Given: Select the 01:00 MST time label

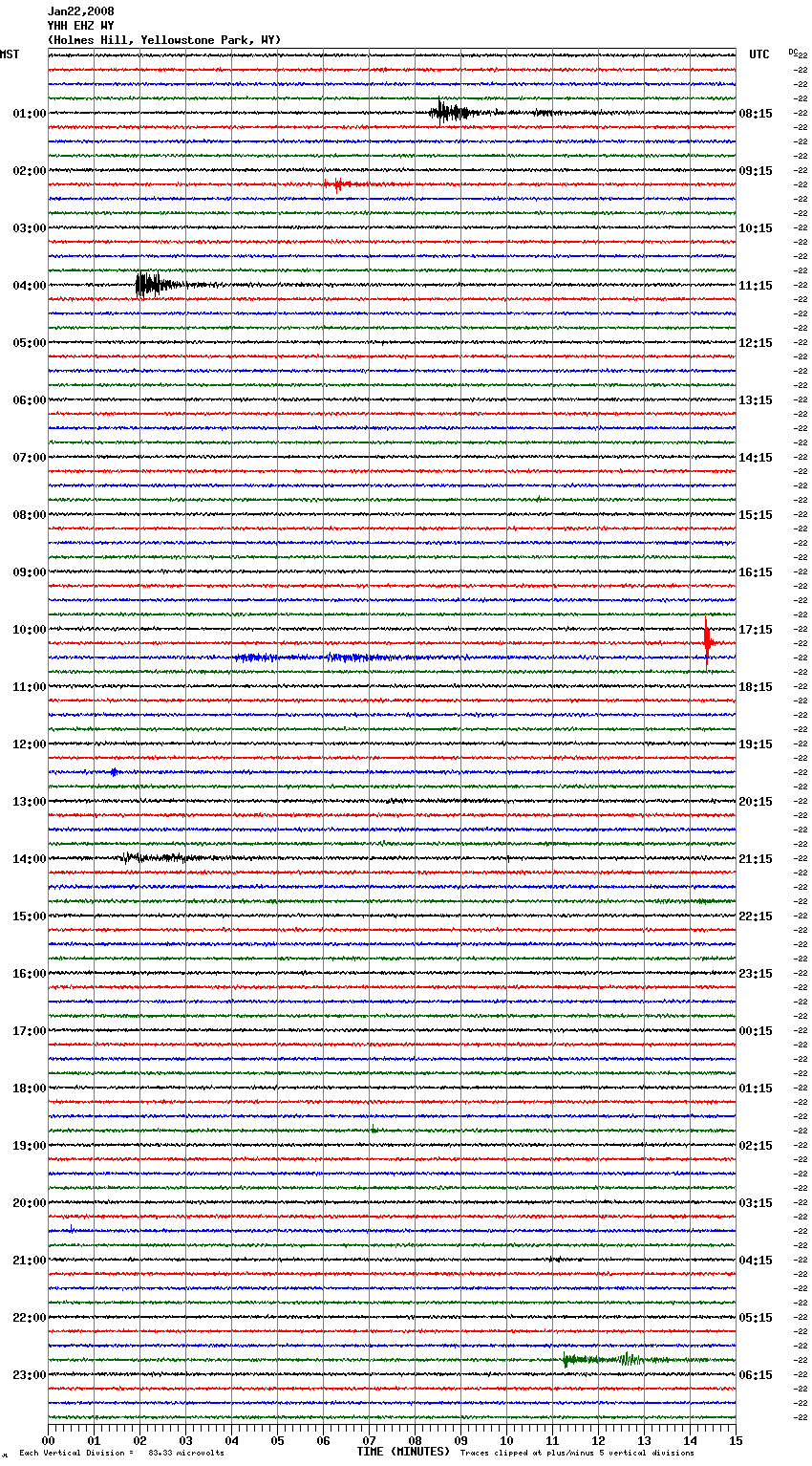Looking at the screenshot, I should [30, 114].
